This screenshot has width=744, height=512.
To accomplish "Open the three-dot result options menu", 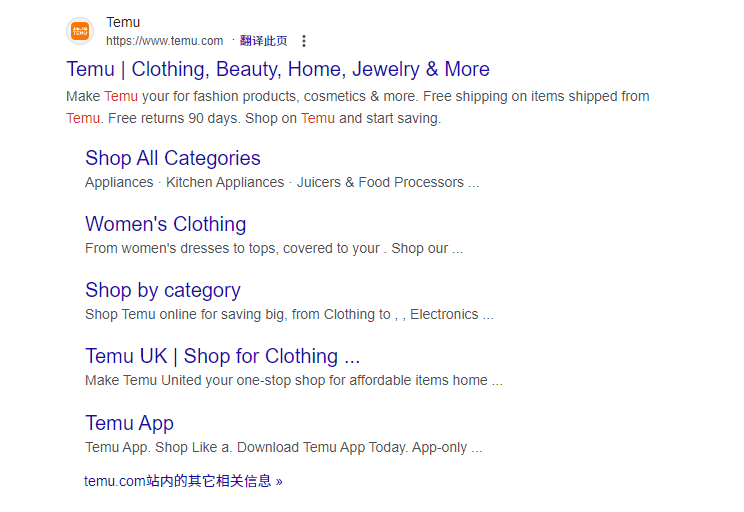I will [304, 41].
